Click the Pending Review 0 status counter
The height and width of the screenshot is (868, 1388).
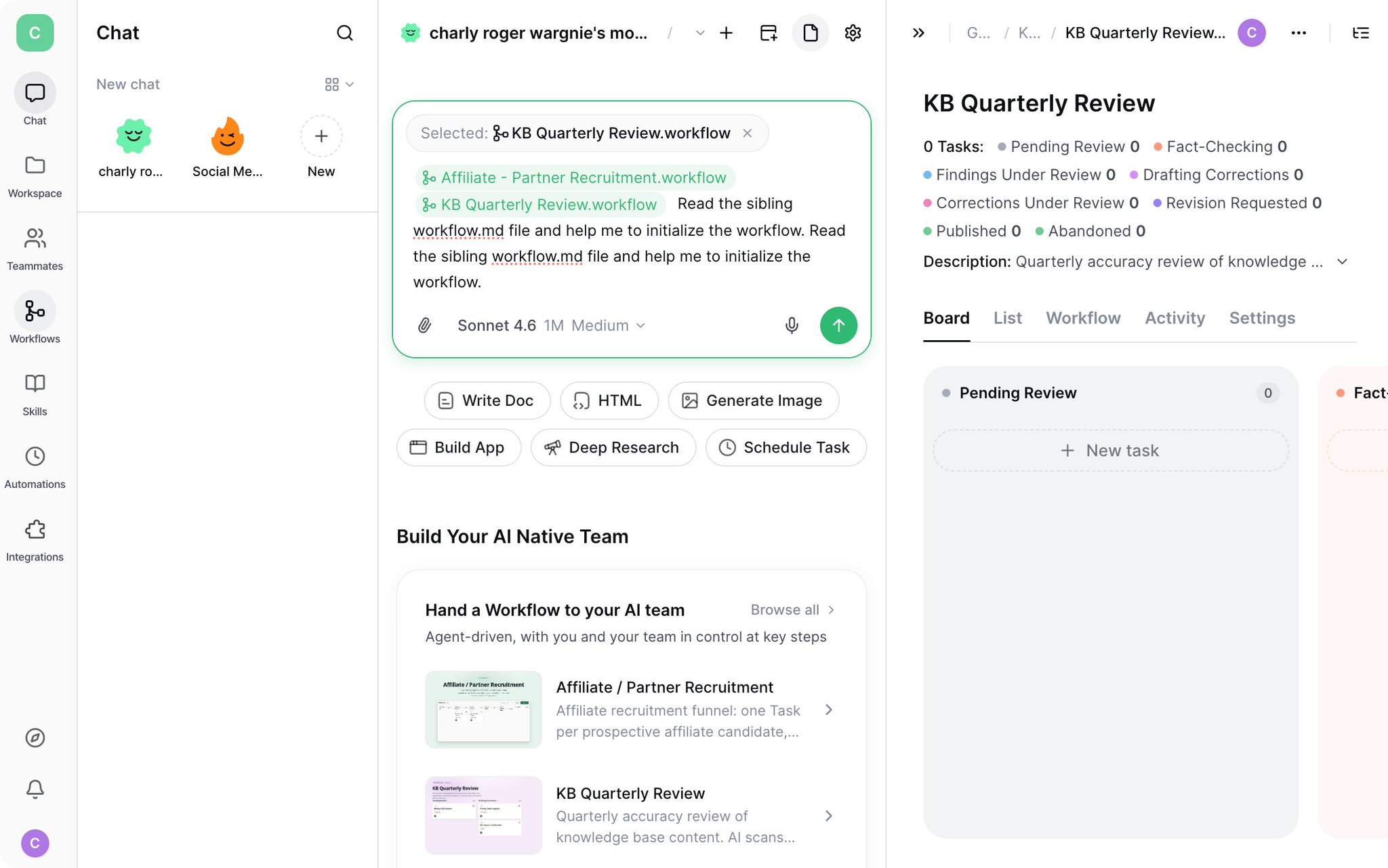tap(1068, 146)
